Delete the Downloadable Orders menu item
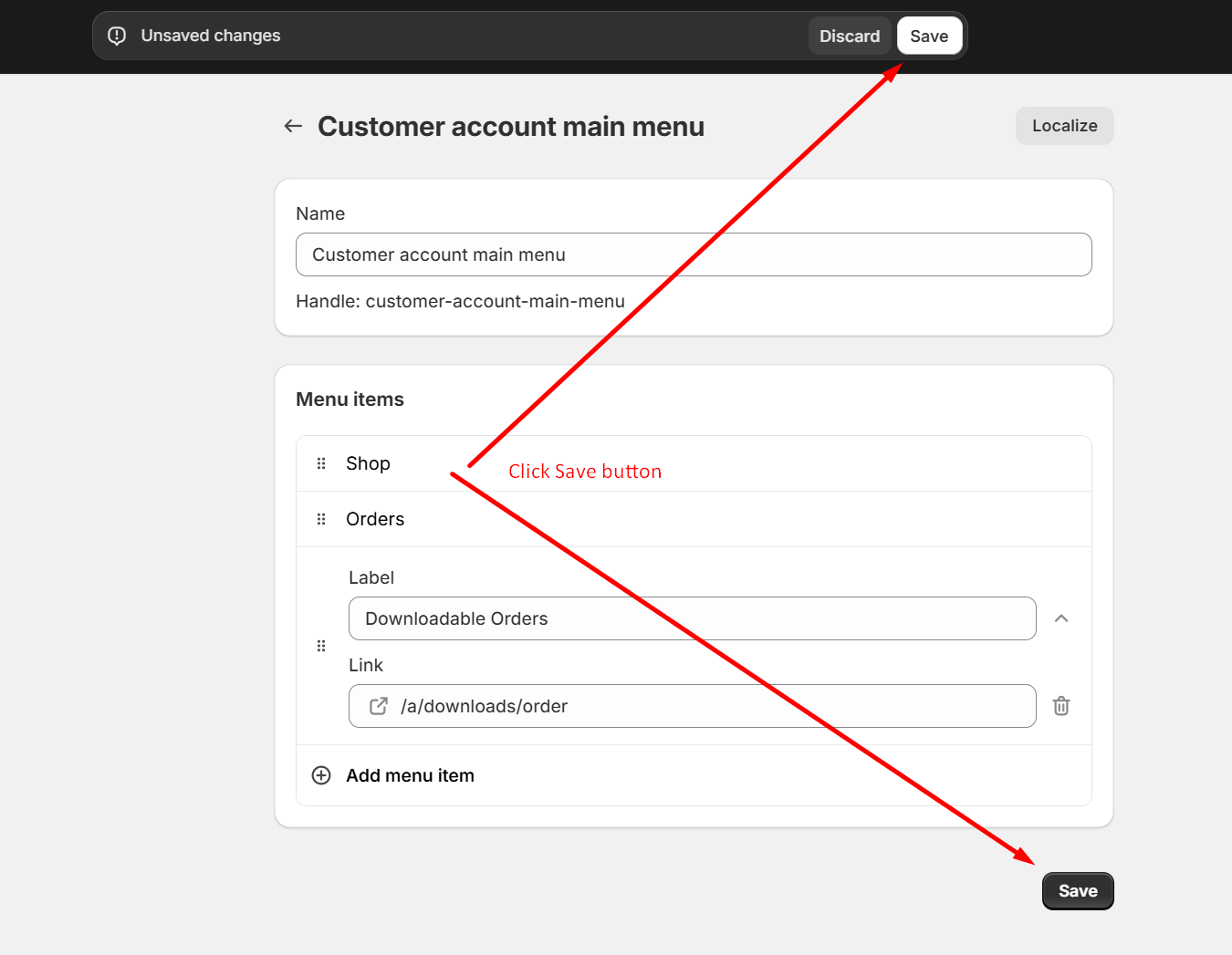This screenshot has width=1232, height=955. 1061,706
